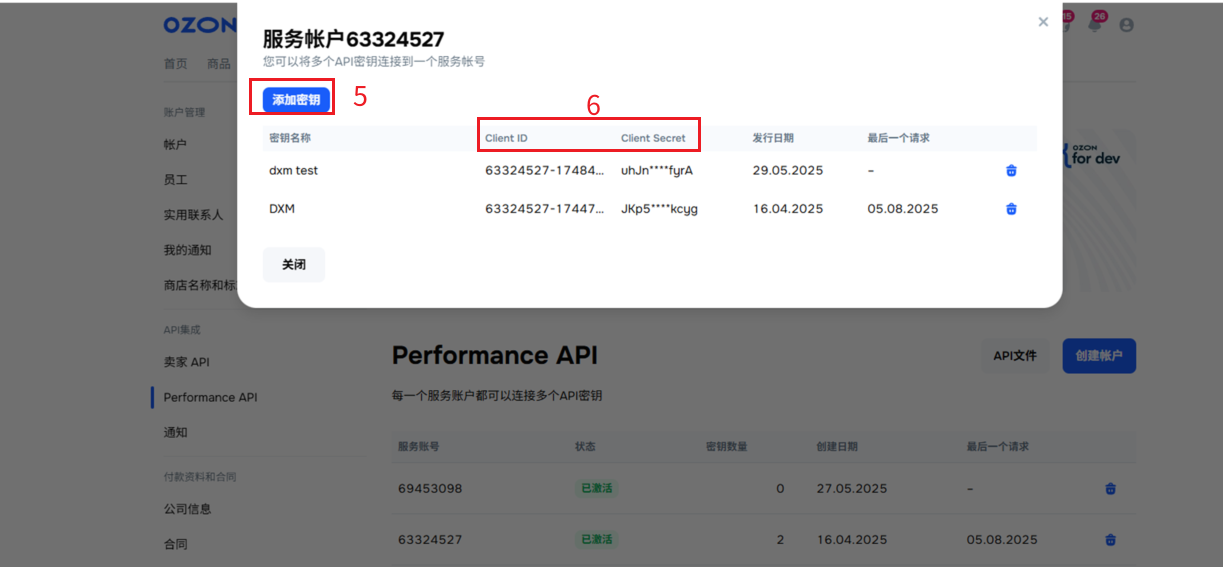The width and height of the screenshot is (1223, 567).
Task: Open the API文件 button
Action: (1015, 356)
